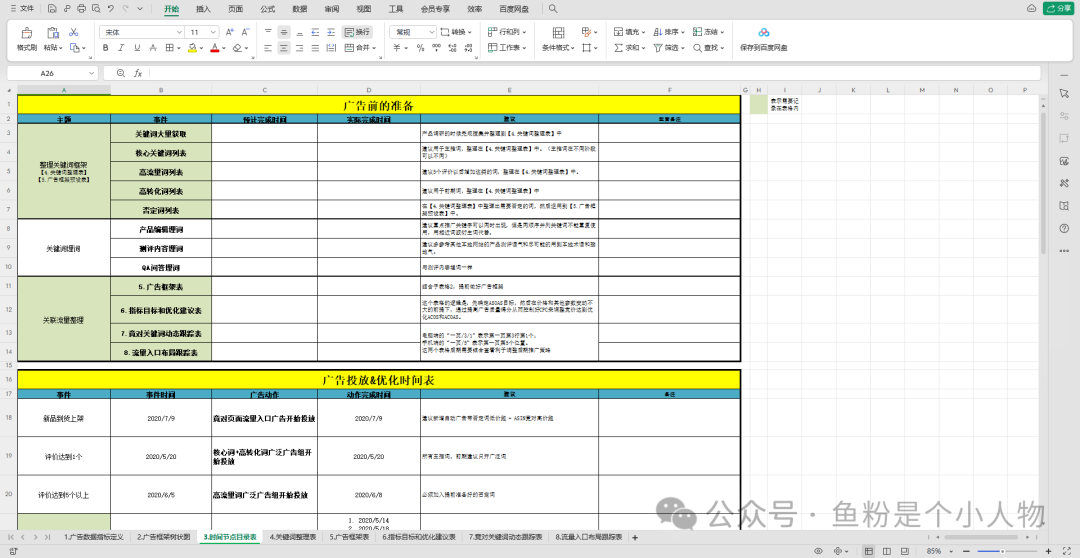Screen dimensions: 1080x558
Task: Toggle Bold formatting
Action: [x=105, y=48]
